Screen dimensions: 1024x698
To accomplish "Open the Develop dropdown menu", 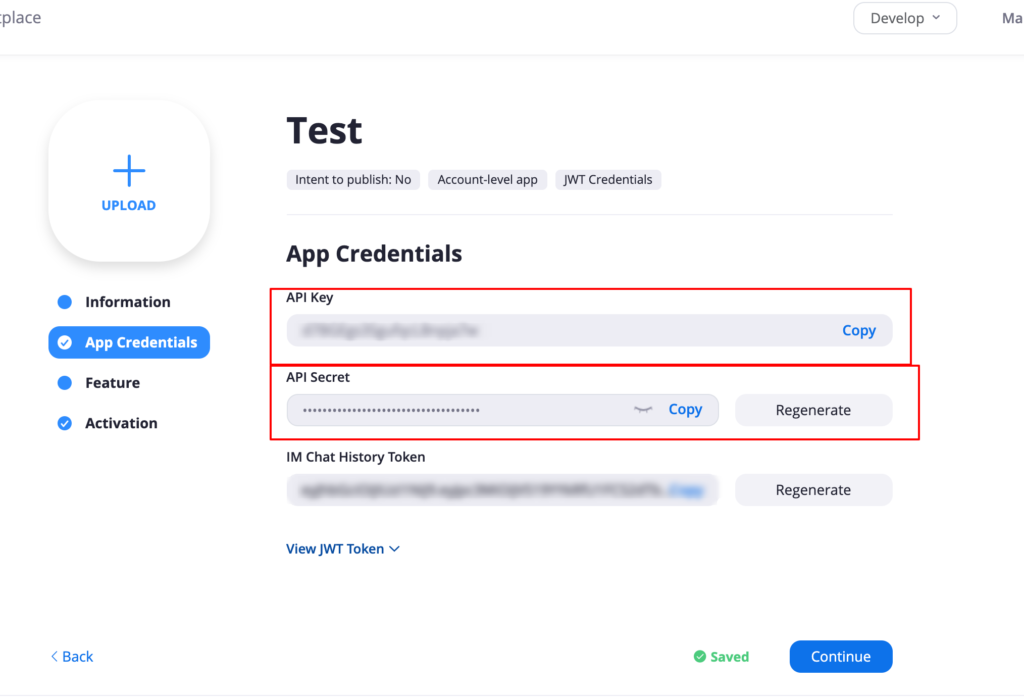I will pos(905,18).
